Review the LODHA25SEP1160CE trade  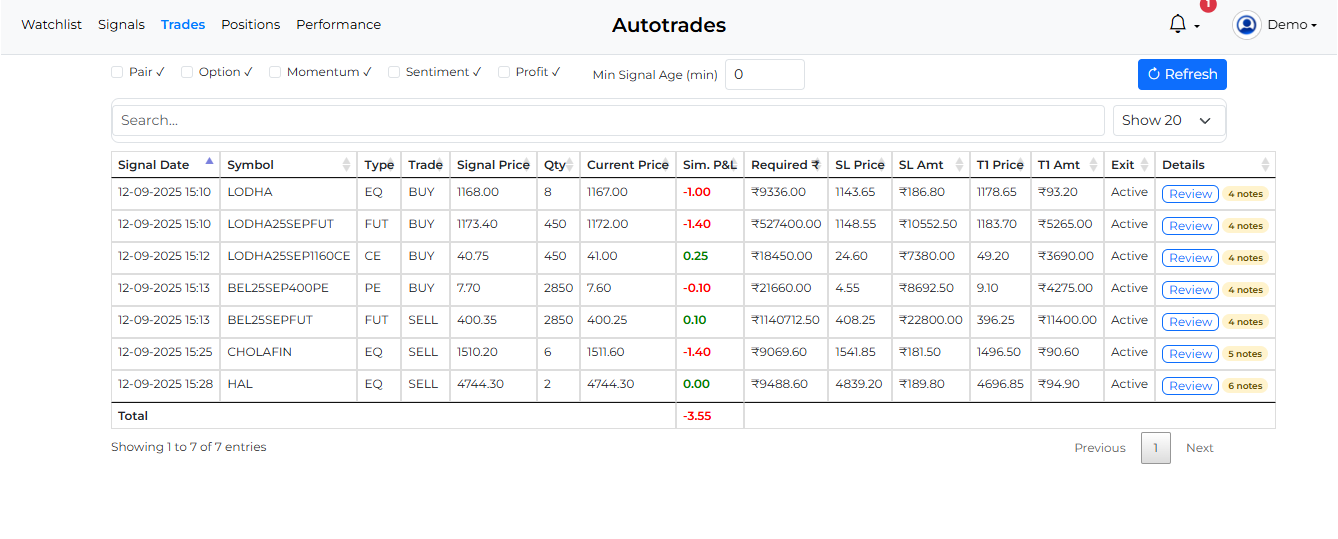(1190, 258)
